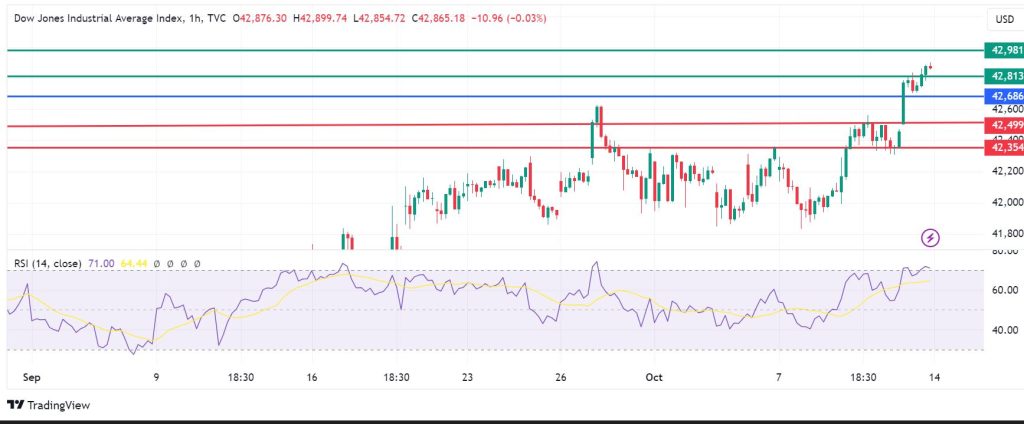Click the 26 date axis label
1024x424 pixels.
point(561,378)
